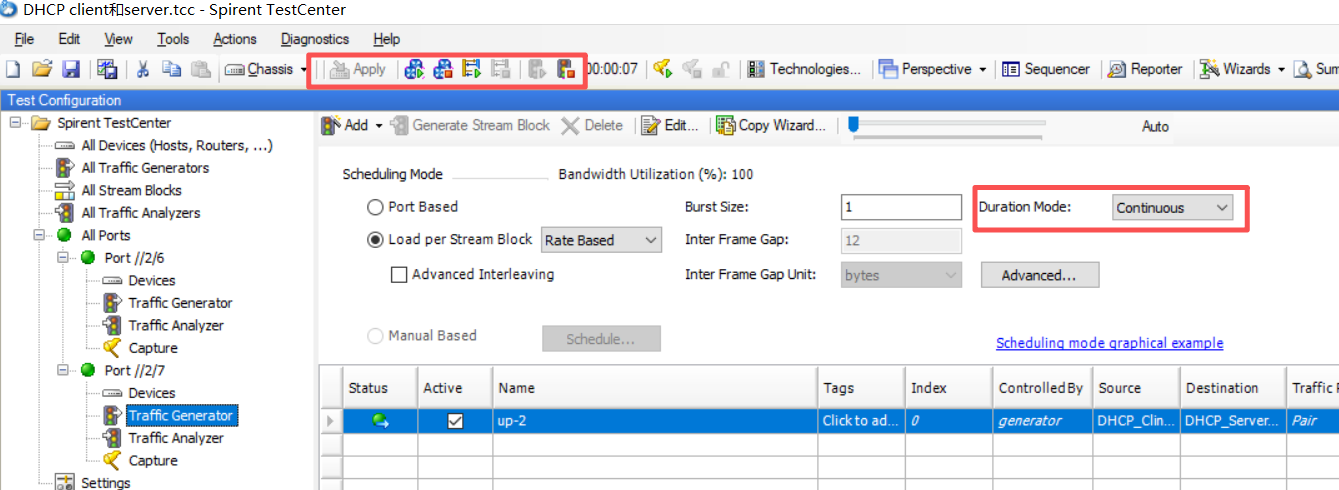Viewport: 1339px width, 490px height.
Task: Click the Start Traffic generator icon
Action: point(537,69)
